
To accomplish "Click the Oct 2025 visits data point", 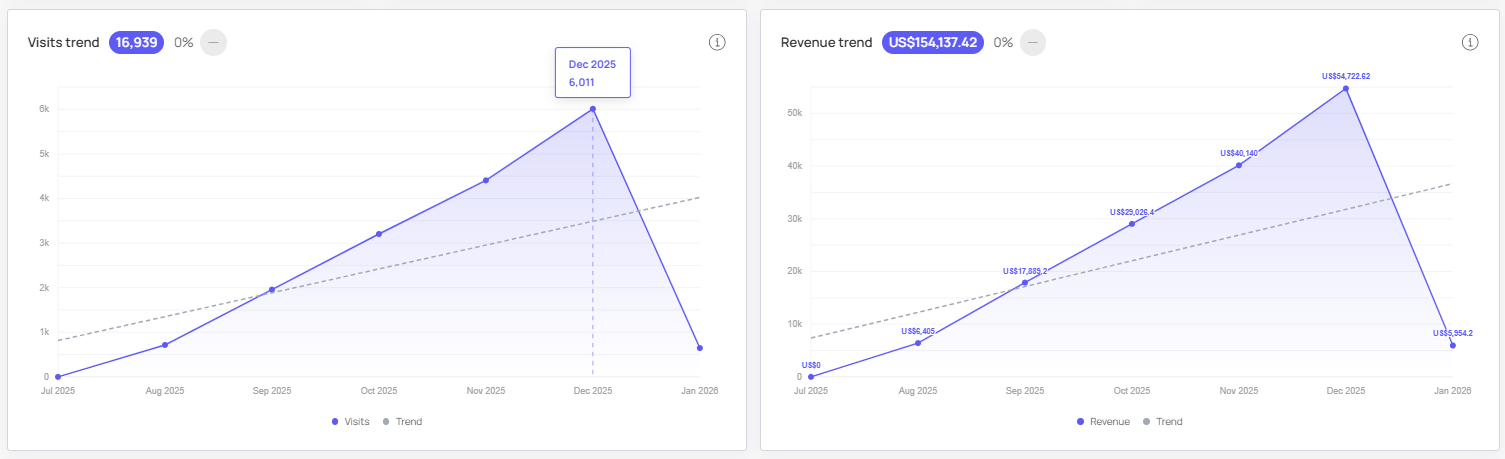I will tap(379, 234).
